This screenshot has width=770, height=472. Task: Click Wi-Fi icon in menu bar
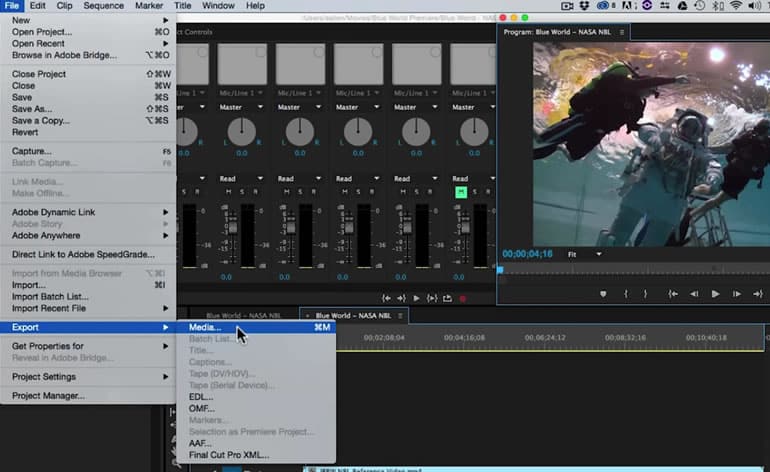pos(735,6)
